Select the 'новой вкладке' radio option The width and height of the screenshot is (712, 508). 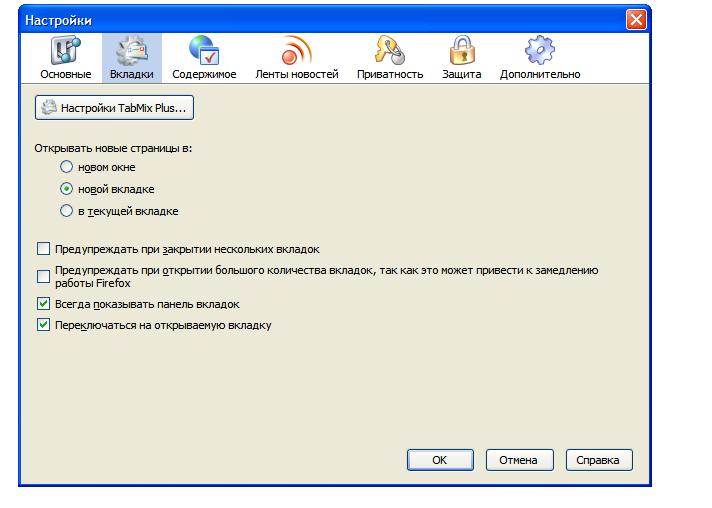[66, 188]
